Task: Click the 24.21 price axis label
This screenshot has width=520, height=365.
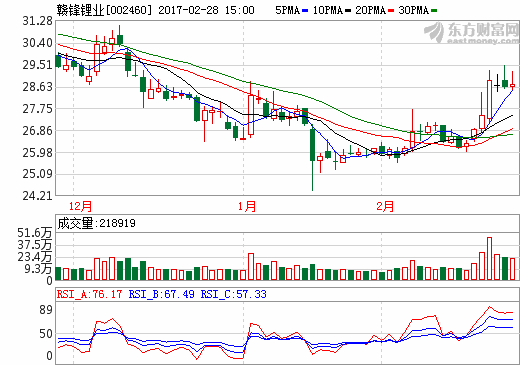Action: [38, 196]
